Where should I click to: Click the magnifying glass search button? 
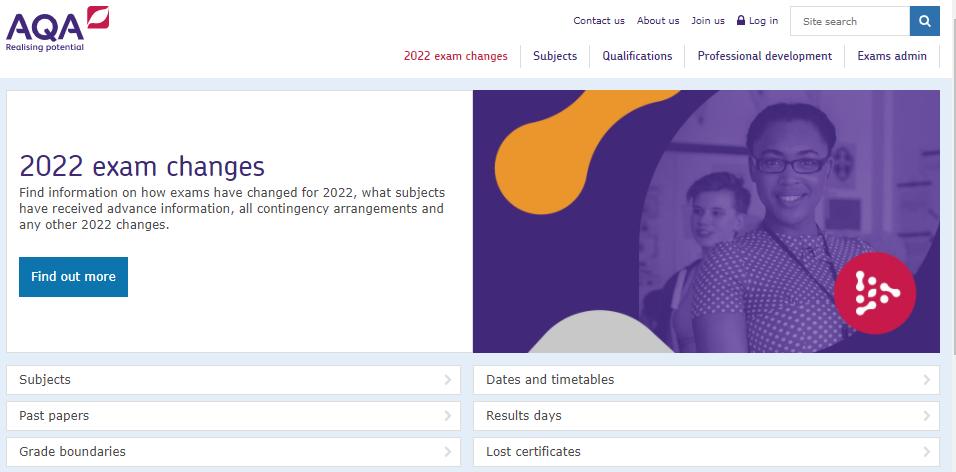pos(925,21)
